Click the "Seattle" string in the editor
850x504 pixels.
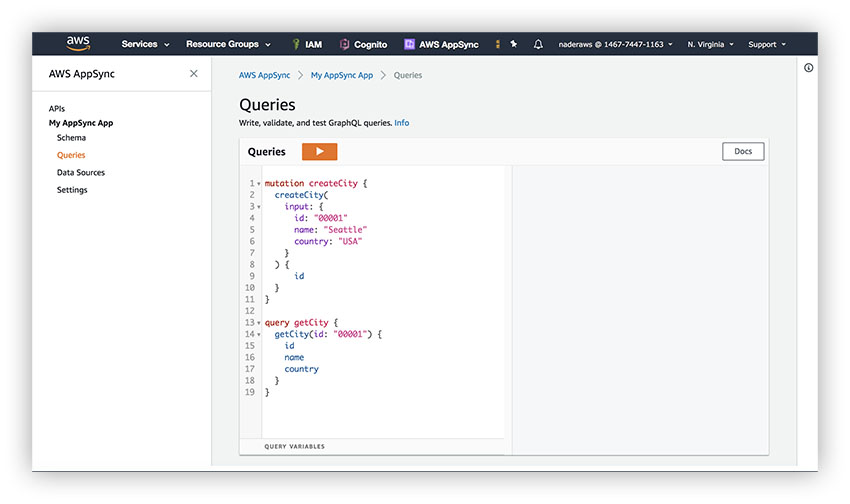[345, 230]
